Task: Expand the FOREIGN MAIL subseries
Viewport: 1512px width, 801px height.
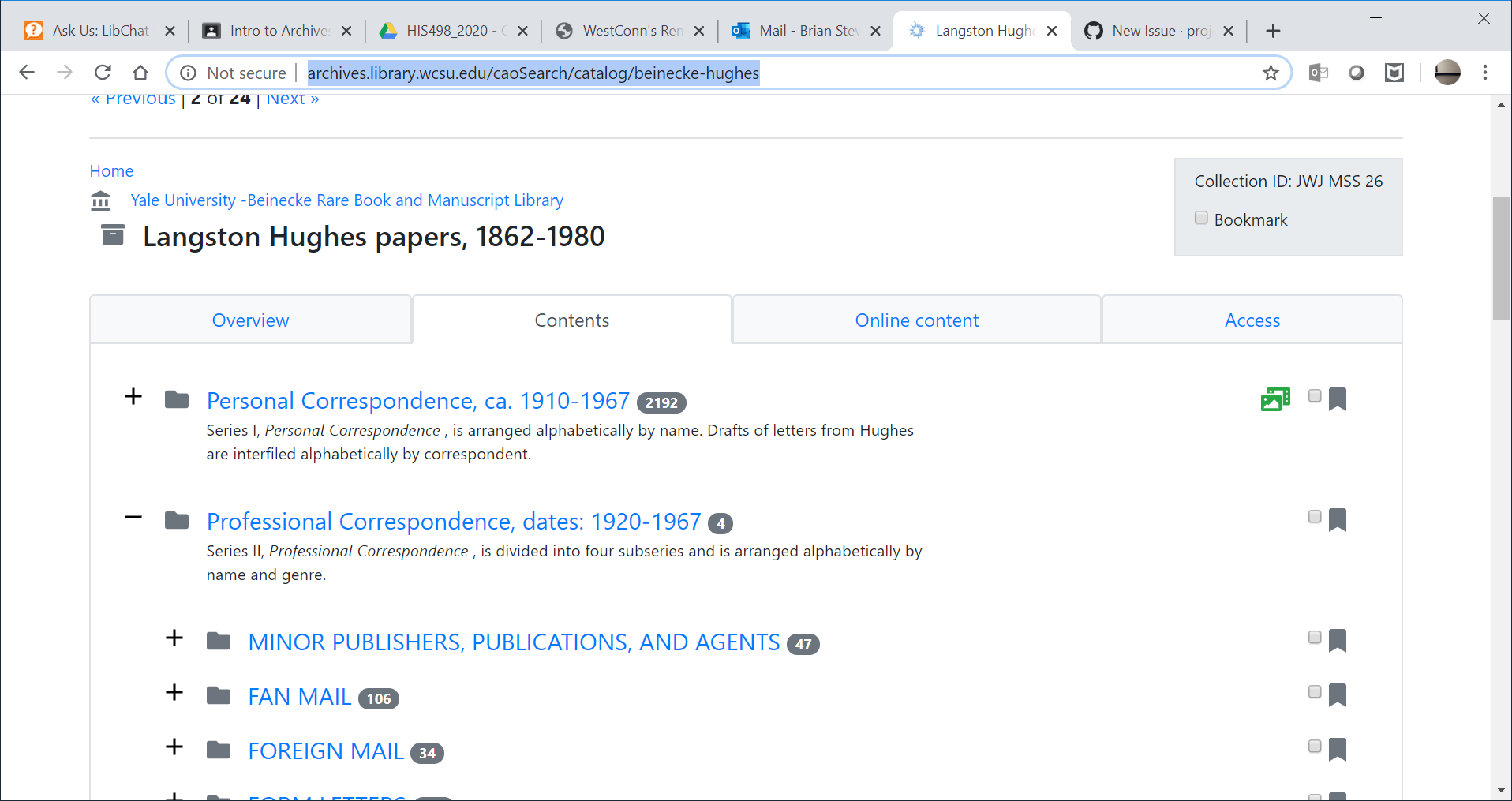Action: coord(174,747)
